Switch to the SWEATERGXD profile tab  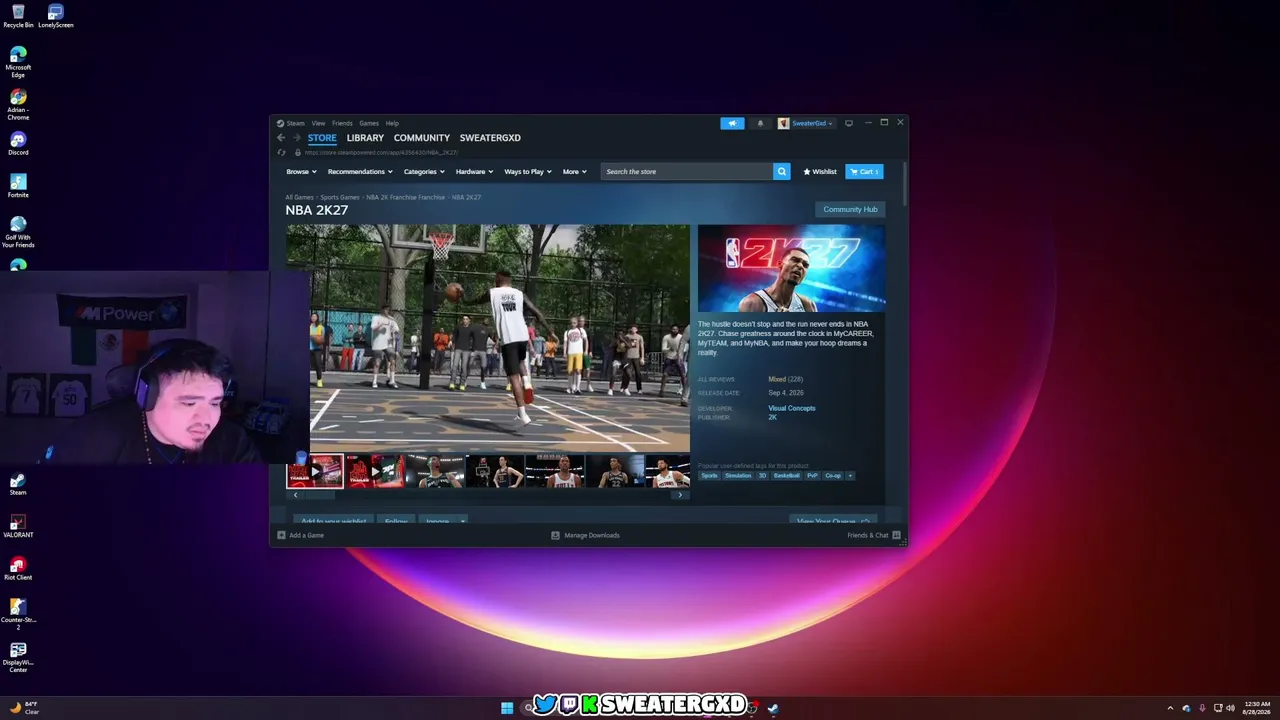(490, 138)
